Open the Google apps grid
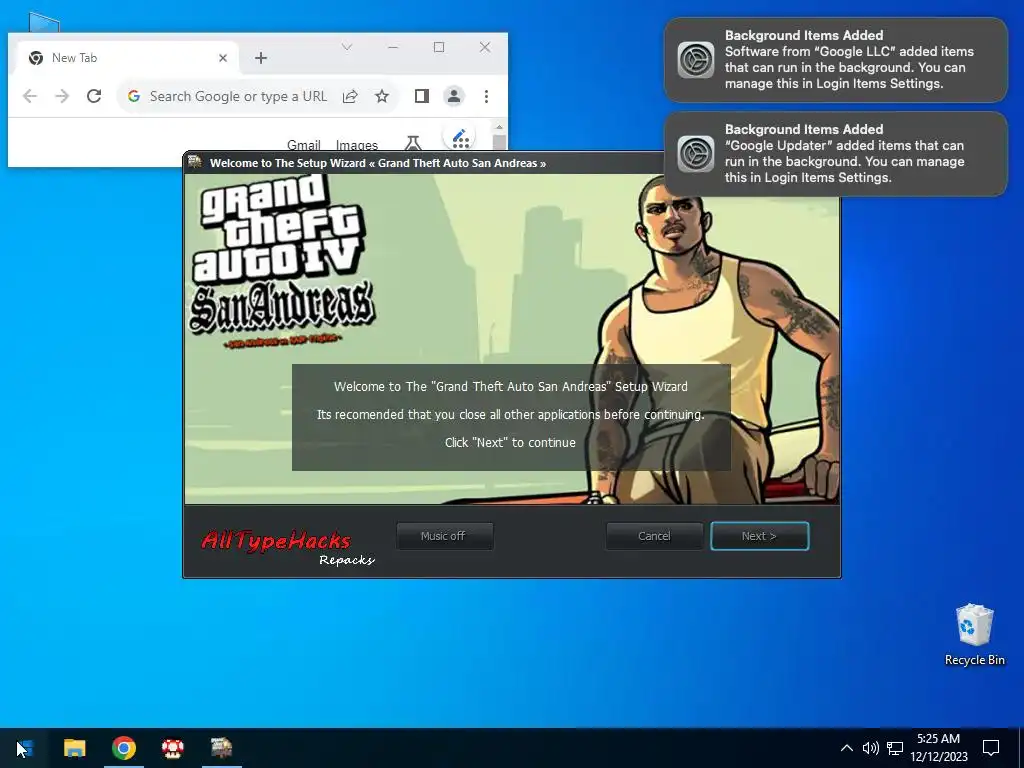Screen dimensions: 1024x768 (460, 138)
